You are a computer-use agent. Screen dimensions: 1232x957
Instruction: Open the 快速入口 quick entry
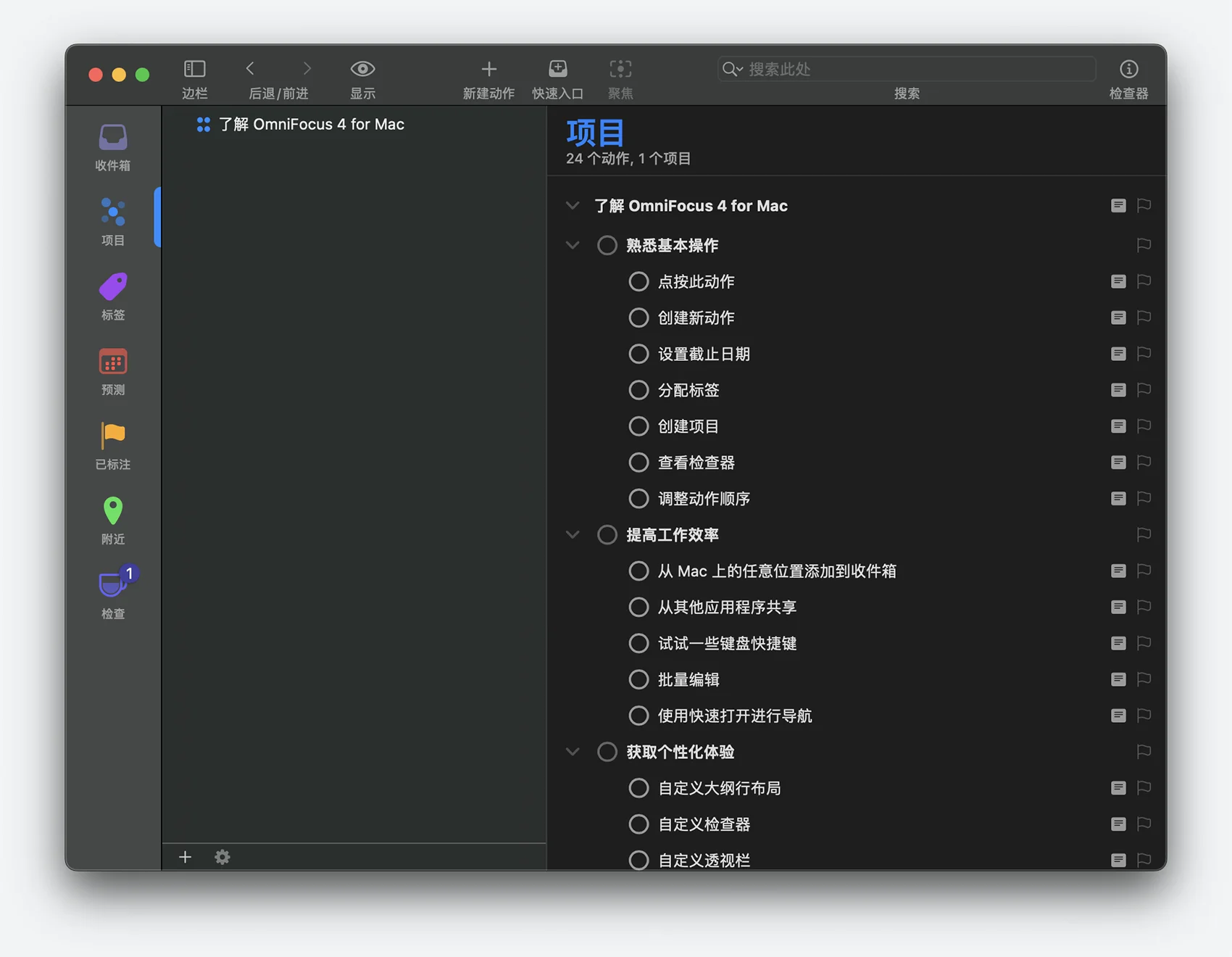pyautogui.click(x=557, y=69)
